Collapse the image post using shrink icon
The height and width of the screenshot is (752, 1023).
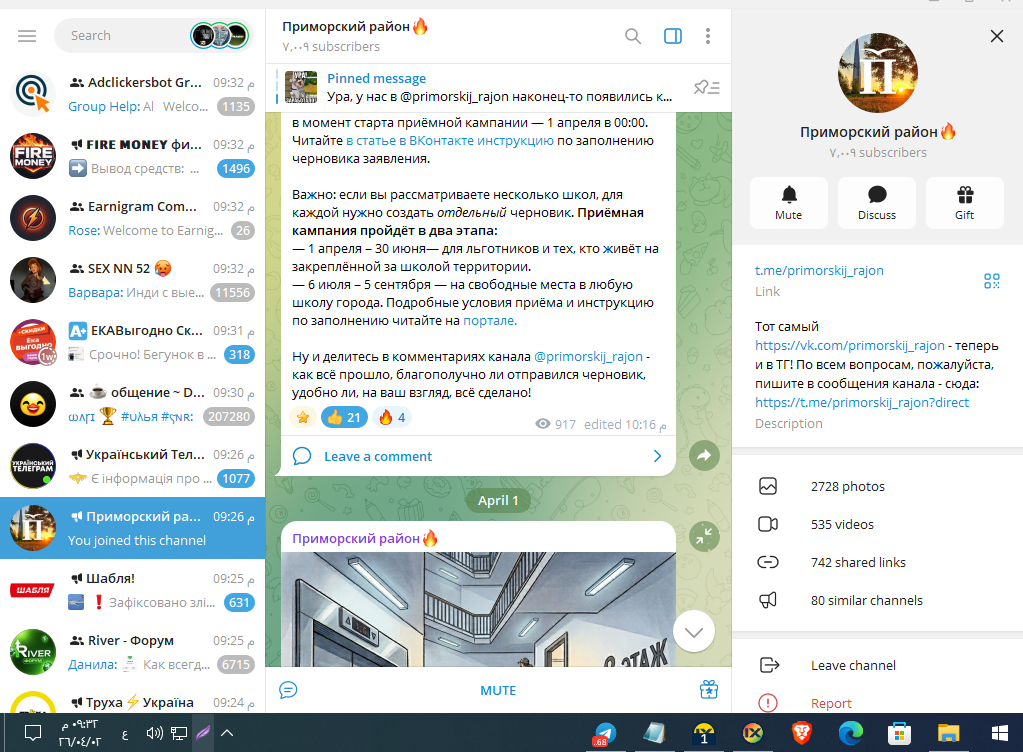coord(704,537)
